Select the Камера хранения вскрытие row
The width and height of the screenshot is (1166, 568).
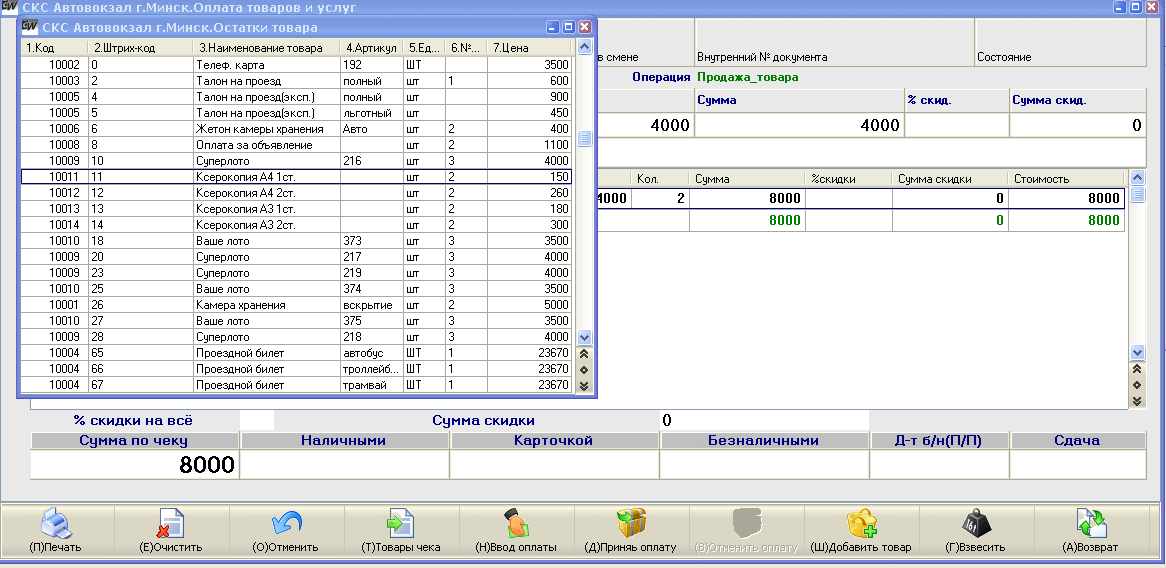pos(296,305)
